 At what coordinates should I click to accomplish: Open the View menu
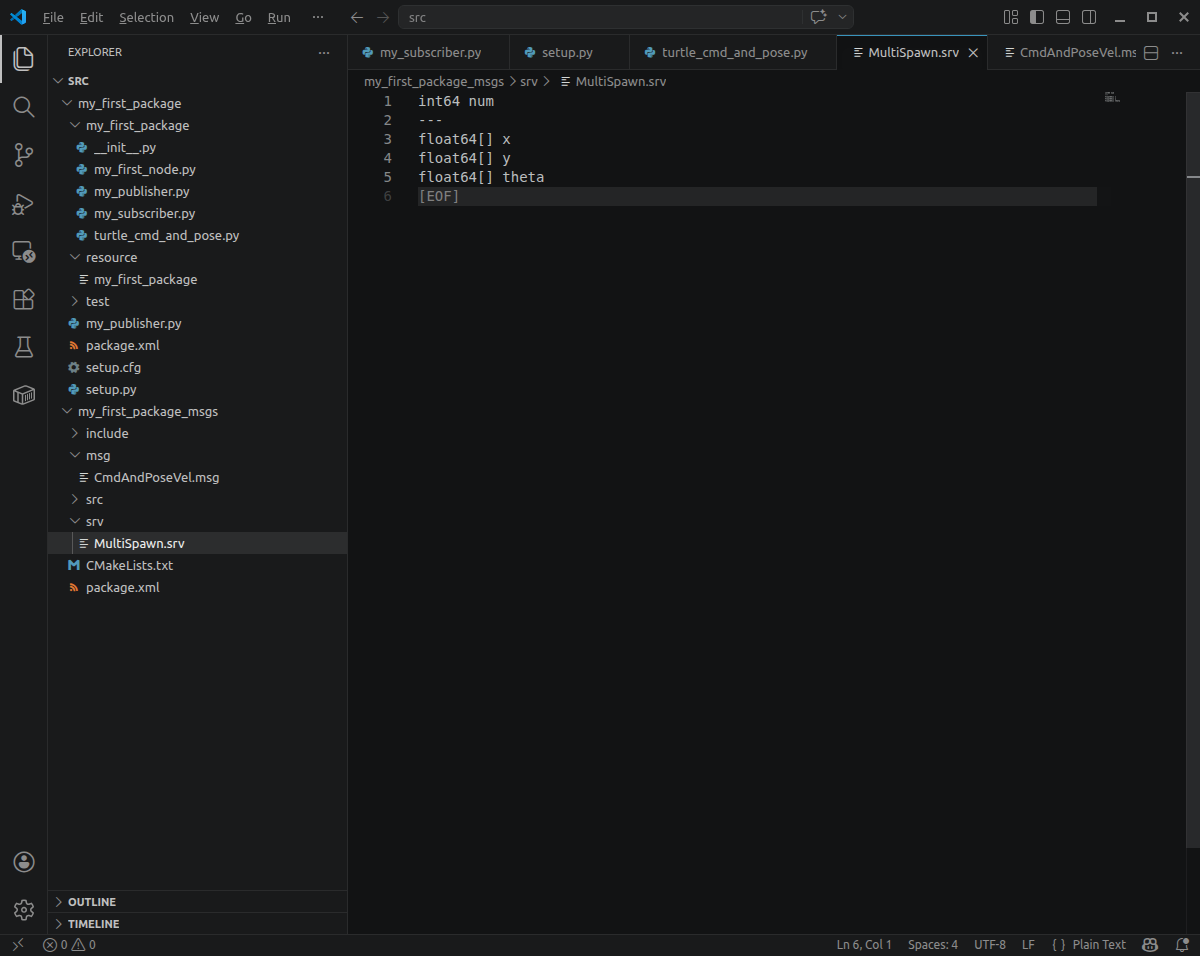pos(204,17)
